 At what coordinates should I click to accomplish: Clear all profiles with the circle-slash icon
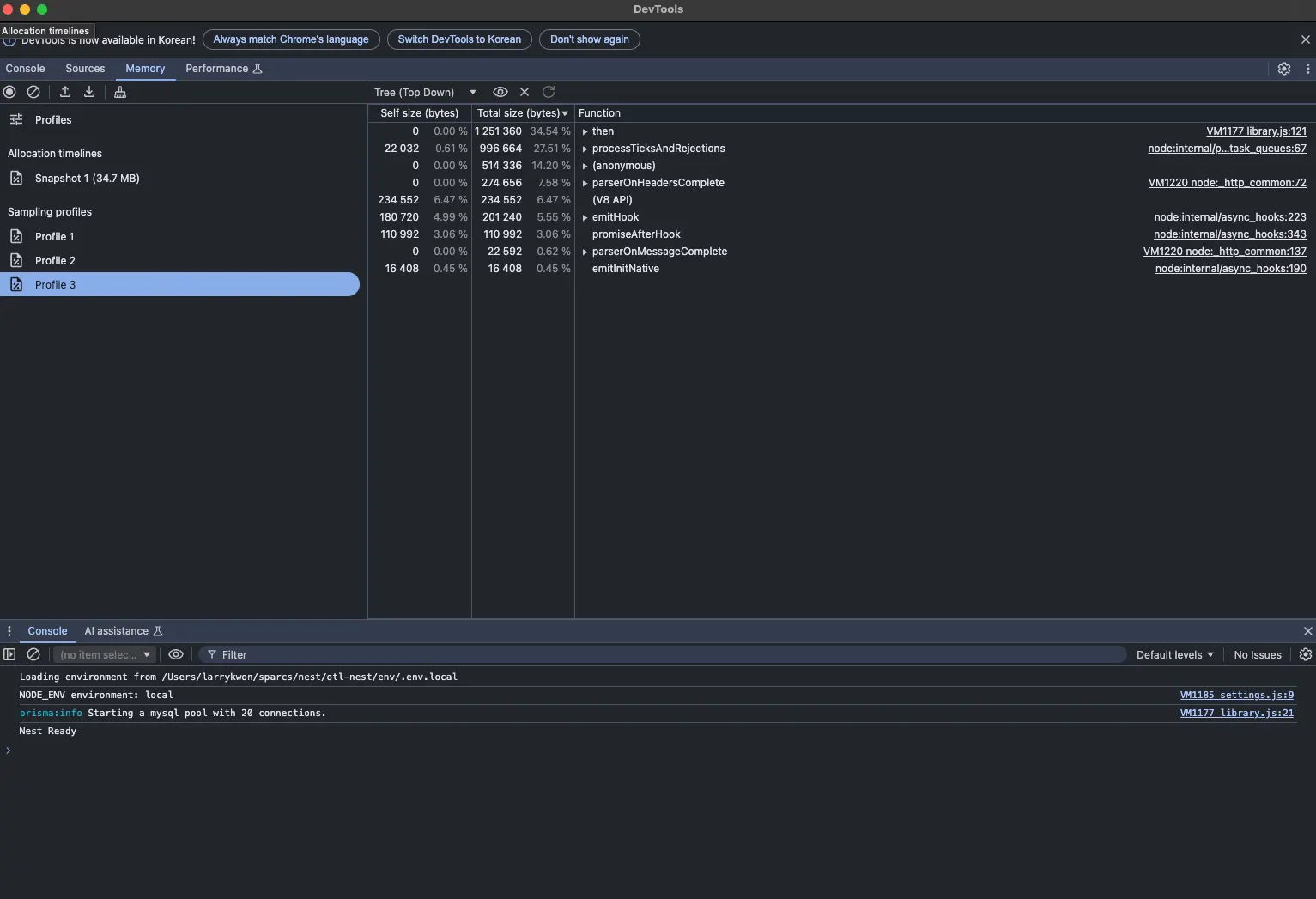pyautogui.click(x=33, y=92)
